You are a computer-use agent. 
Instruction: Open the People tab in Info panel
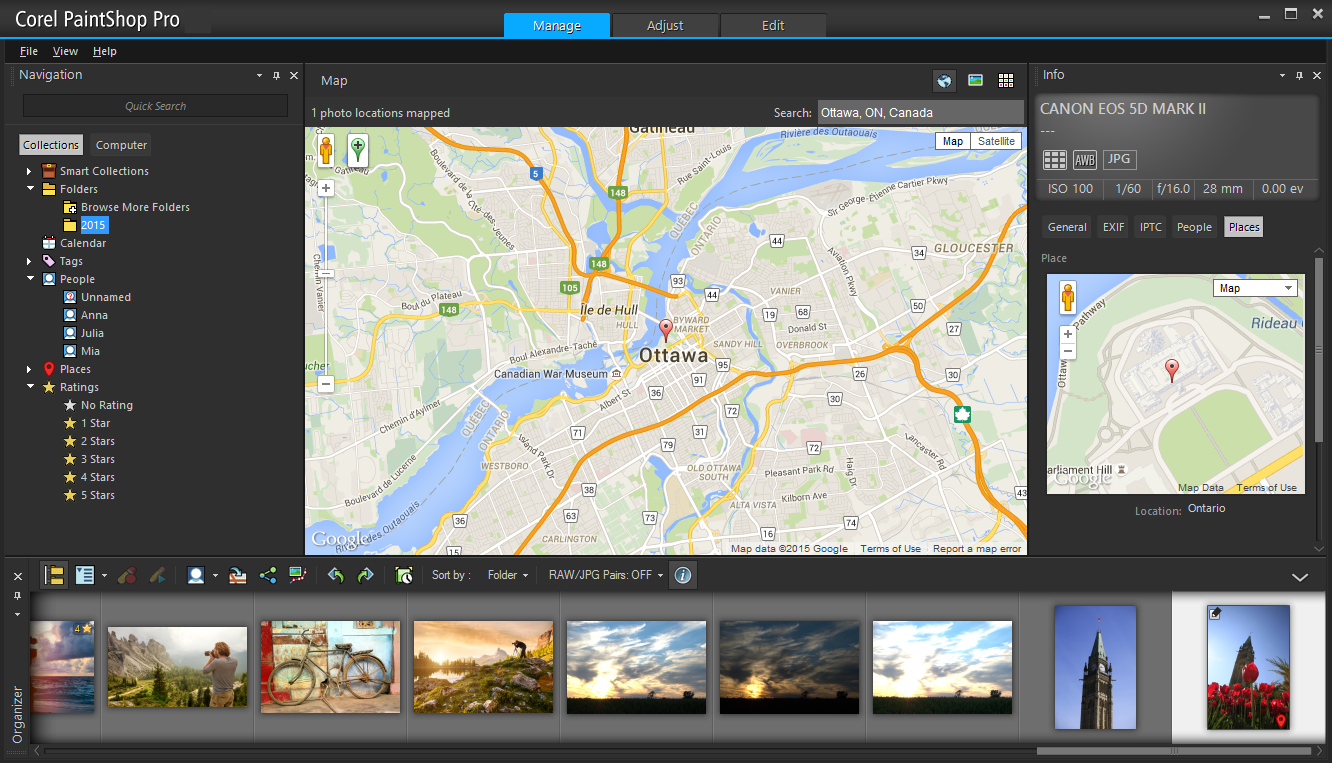(x=1194, y=227)
